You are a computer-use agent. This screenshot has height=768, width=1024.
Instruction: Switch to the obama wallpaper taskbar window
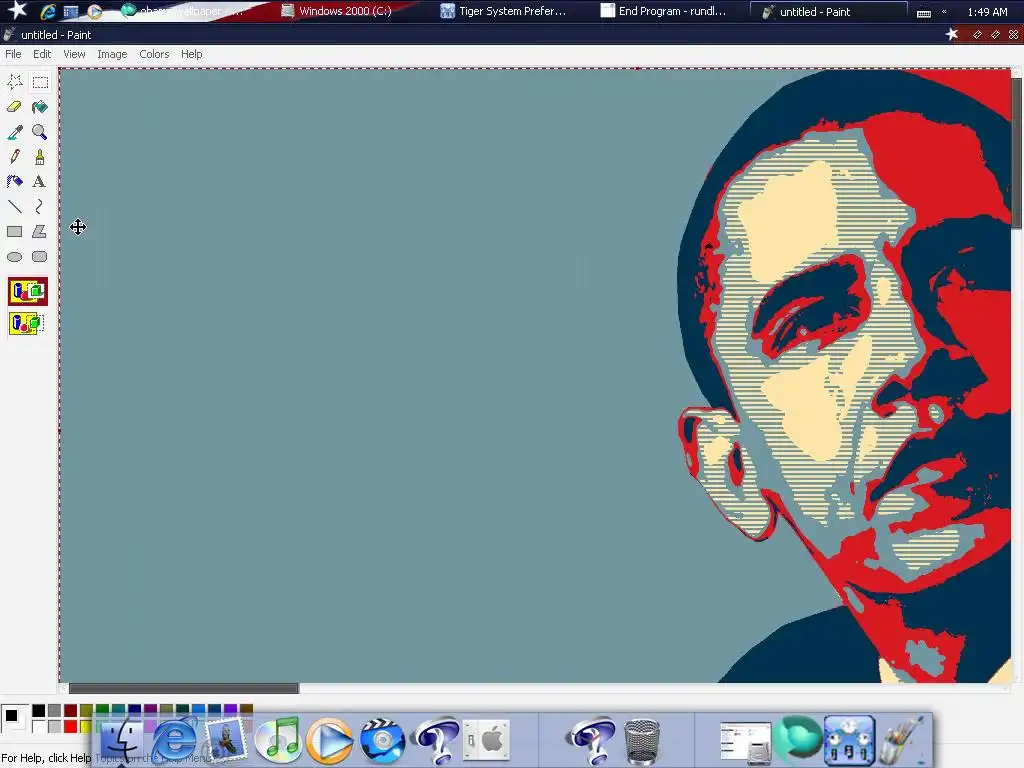(x=183, y=10)
